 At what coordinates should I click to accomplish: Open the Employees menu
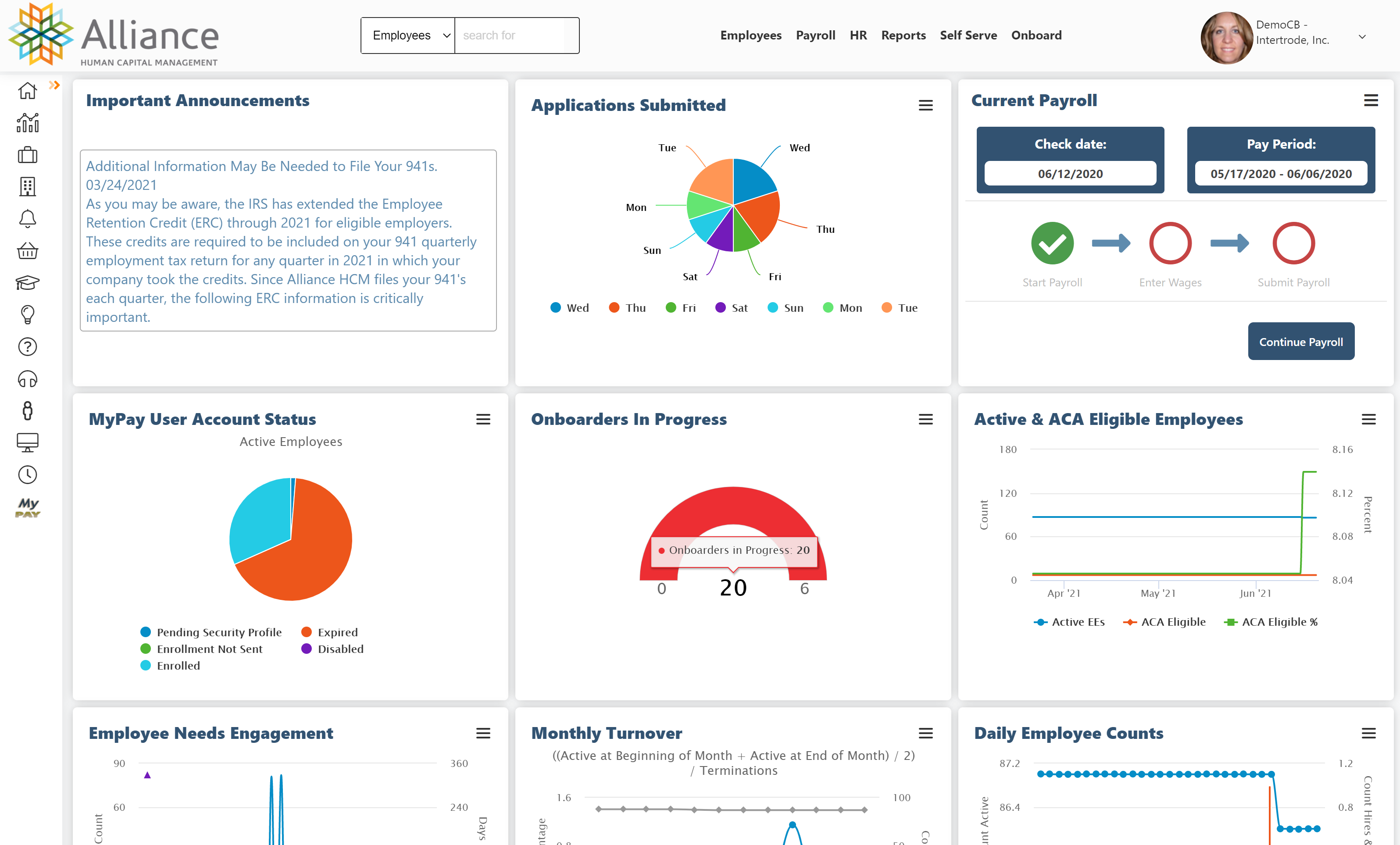point(750,35)
